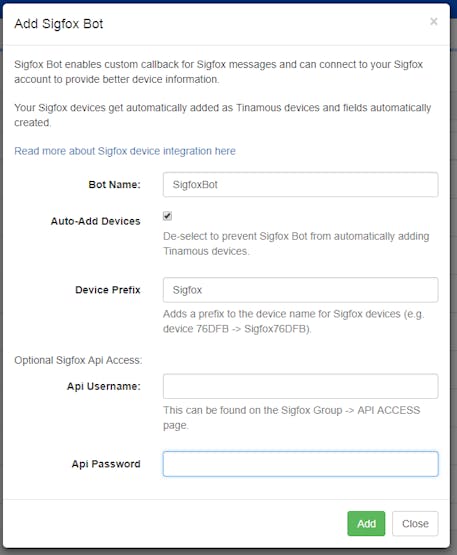Image resolution: width=457 pixels, height=555 pixels.
Task: Click the "Optional Sigfox Api Access:" heading
Action: [78, 360]
